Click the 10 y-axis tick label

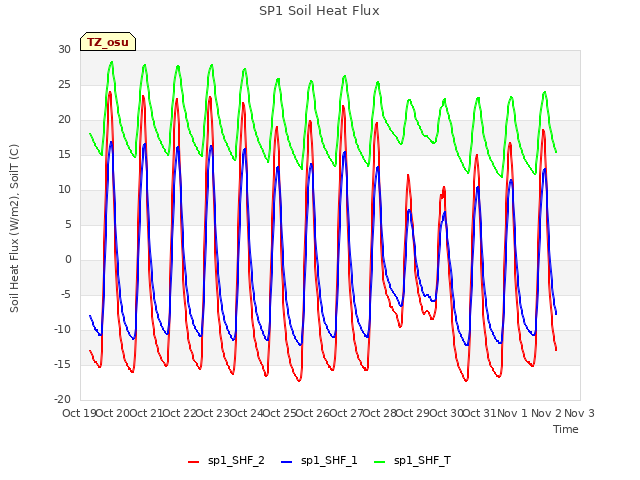click(x=64, y=189)
